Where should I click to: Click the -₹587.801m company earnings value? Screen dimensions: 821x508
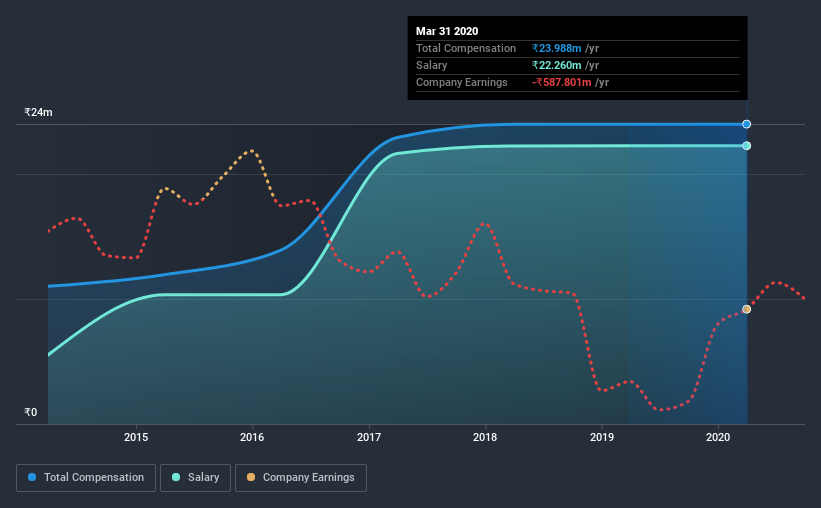pyautogui.click(x=562, y=82)
